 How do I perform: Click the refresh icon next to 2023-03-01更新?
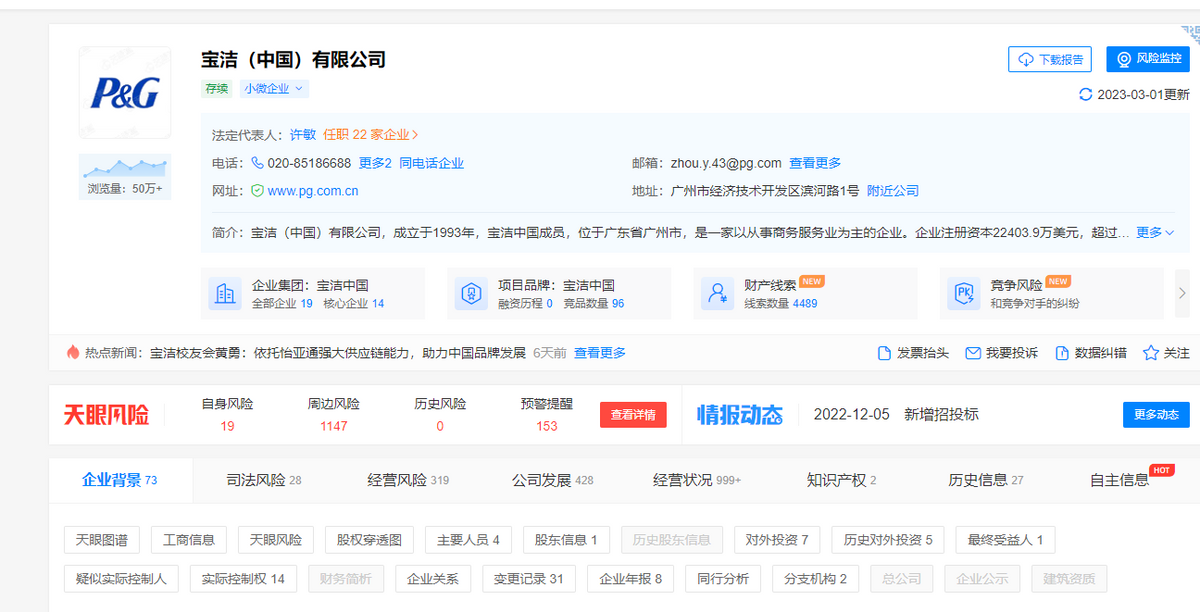pyautogui.click(x=1085, y=95)
